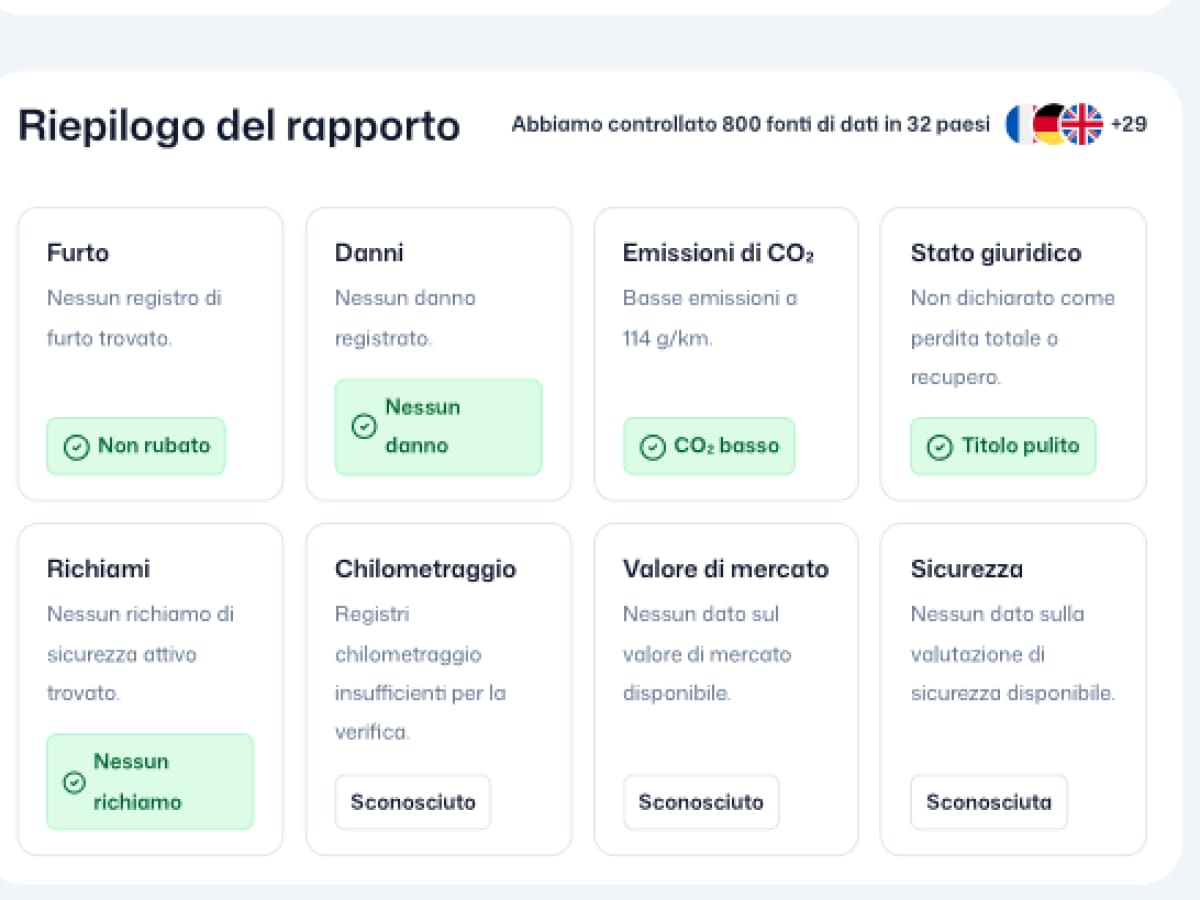This screenshot has height=900, width=1200.
Task: Open the +29 more countries indicator
Action: (x=1128, y=125)
